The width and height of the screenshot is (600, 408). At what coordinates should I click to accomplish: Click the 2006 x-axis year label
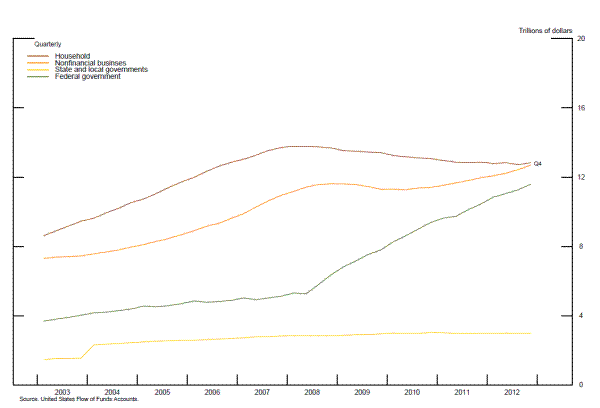[211, 392]
